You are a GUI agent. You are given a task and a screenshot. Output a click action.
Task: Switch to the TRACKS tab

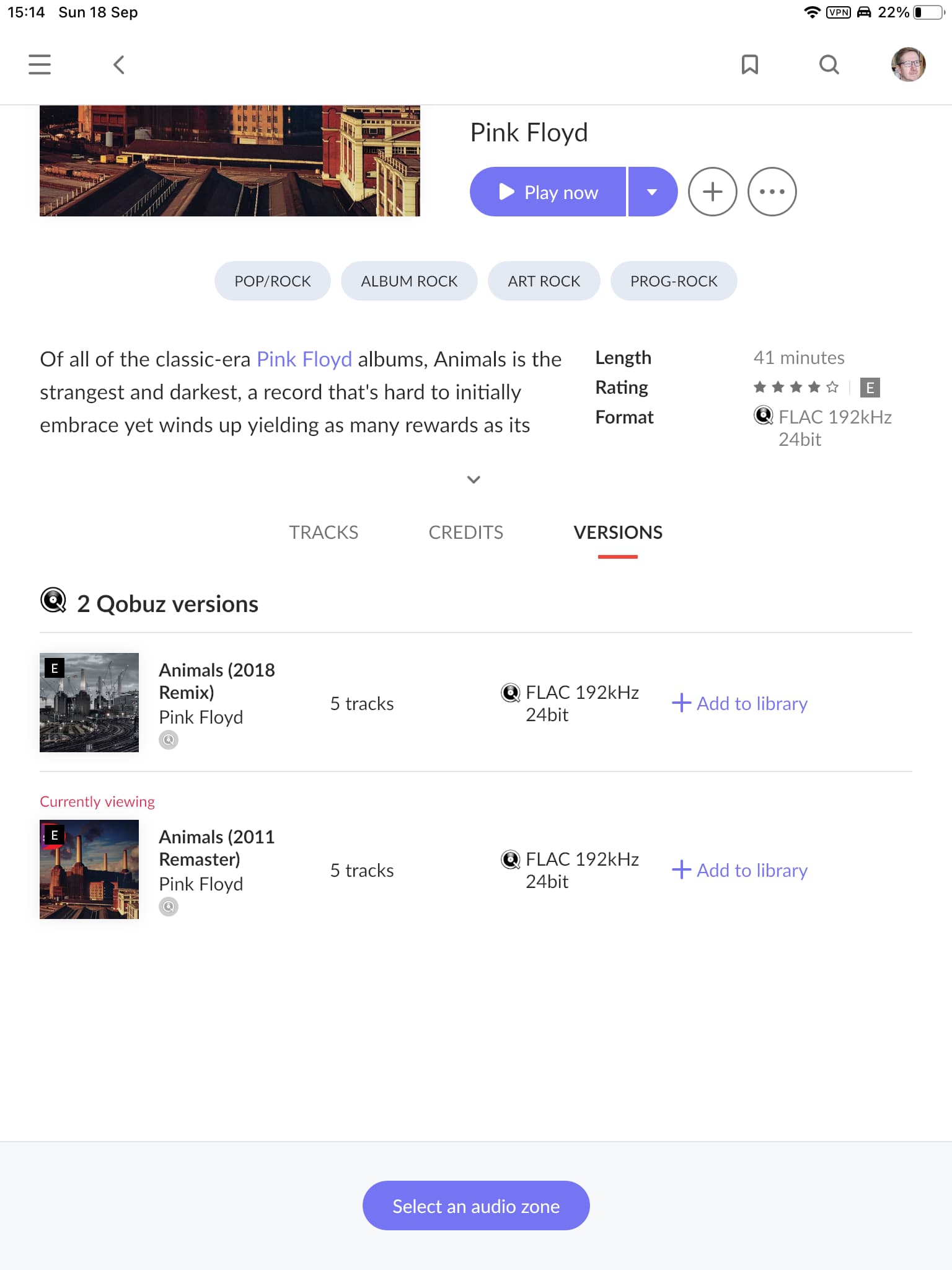click(324, 532)
